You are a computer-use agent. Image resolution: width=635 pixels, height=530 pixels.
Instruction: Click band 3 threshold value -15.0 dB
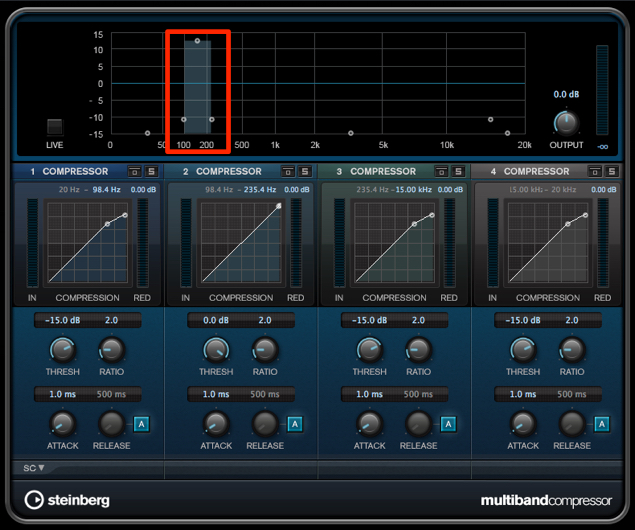[369, 320]
